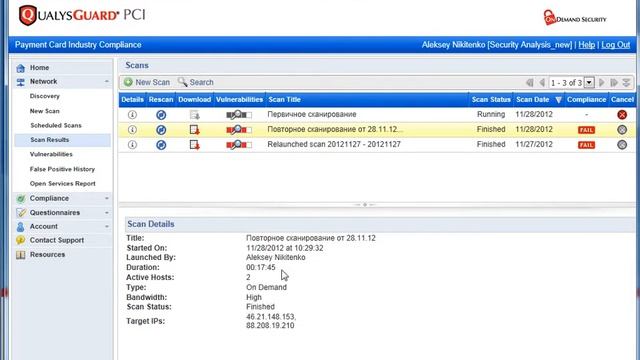Go to last page of scans

pos(614,82)
